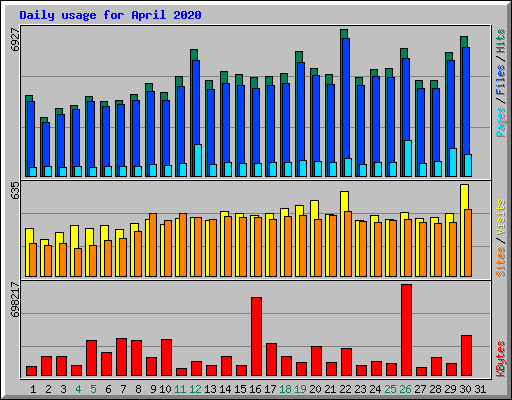Click day label 12 on x-axis
The image size is (512, 400).
tap(195, 389)
